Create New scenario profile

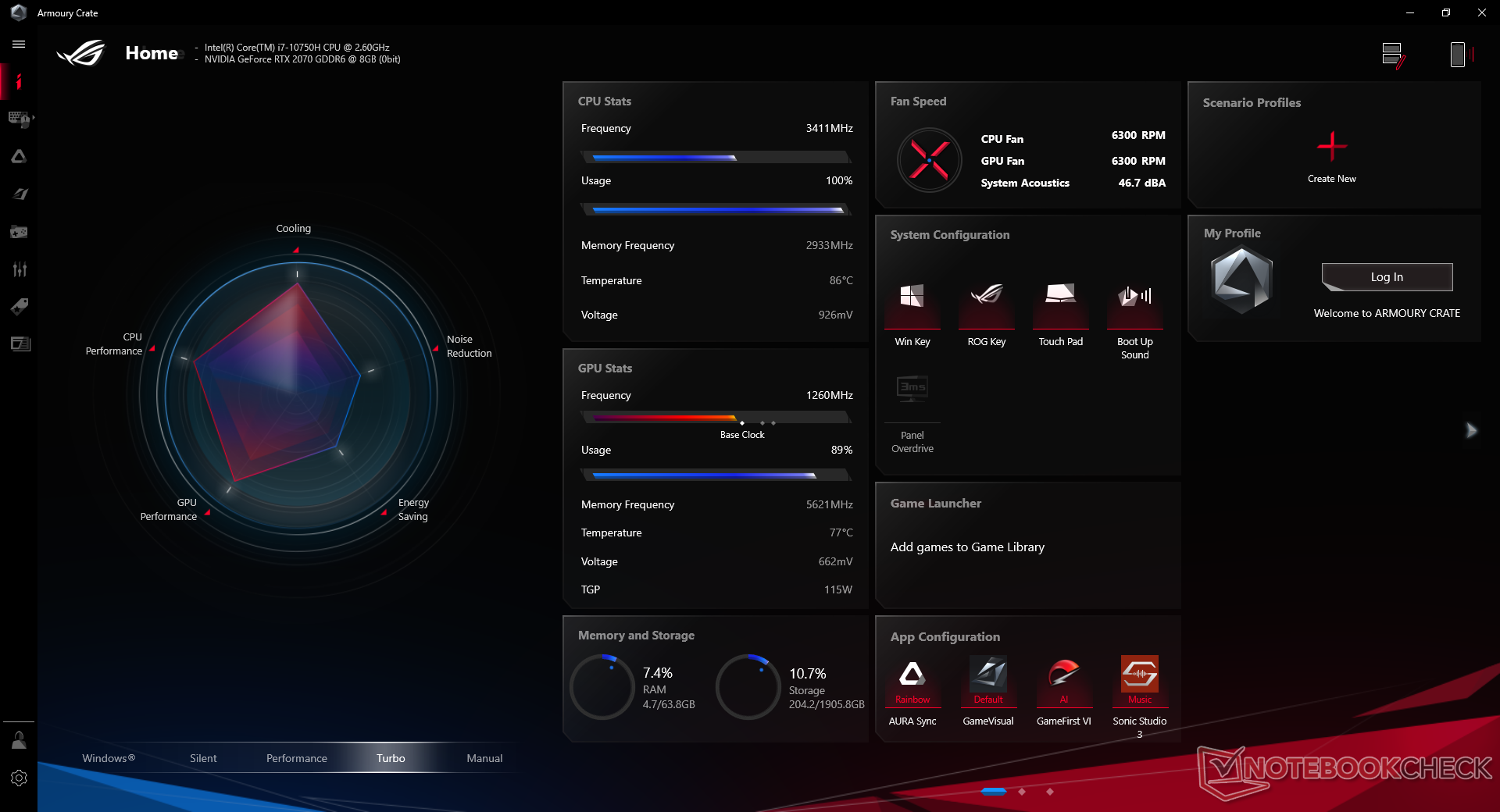1331,148
